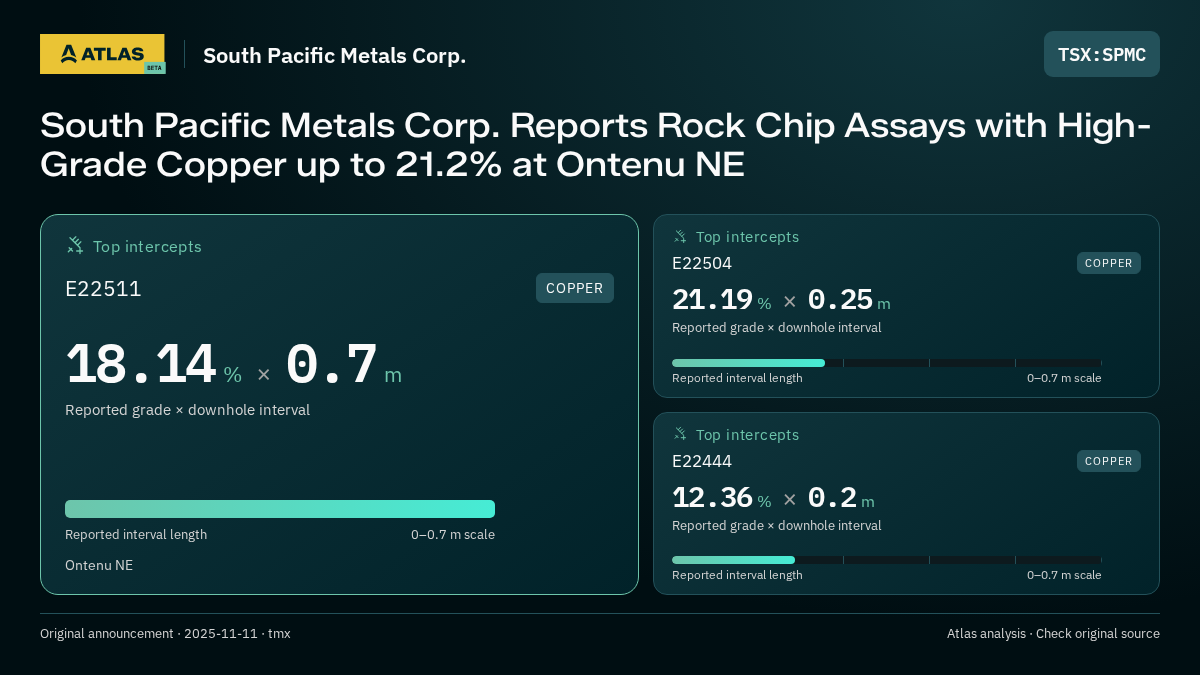Click the 12.36 % grade value
The height and width of the screenshot is (675, 1200).
(721, 497)
